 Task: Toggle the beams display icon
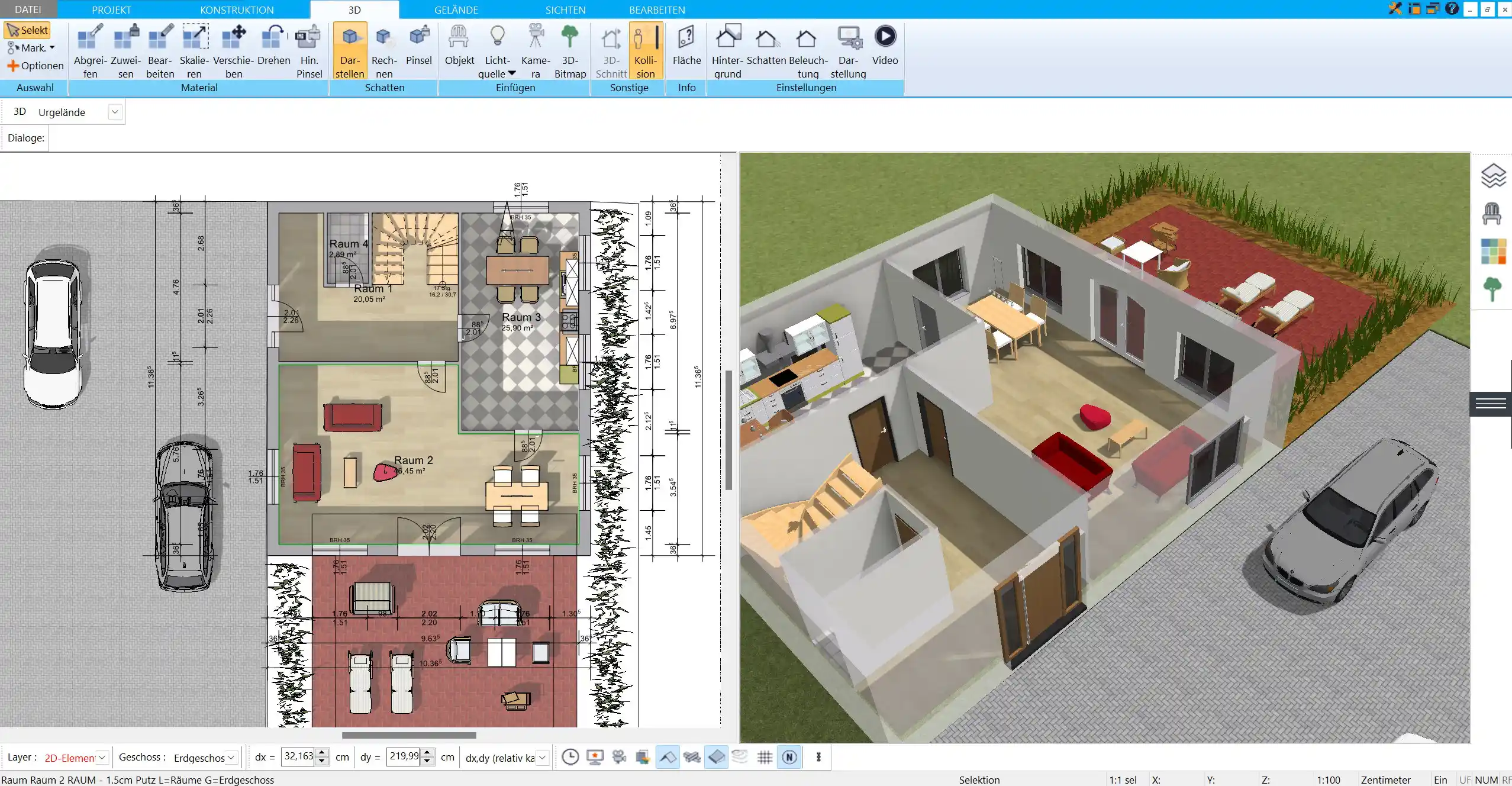(x=692, y=757)
